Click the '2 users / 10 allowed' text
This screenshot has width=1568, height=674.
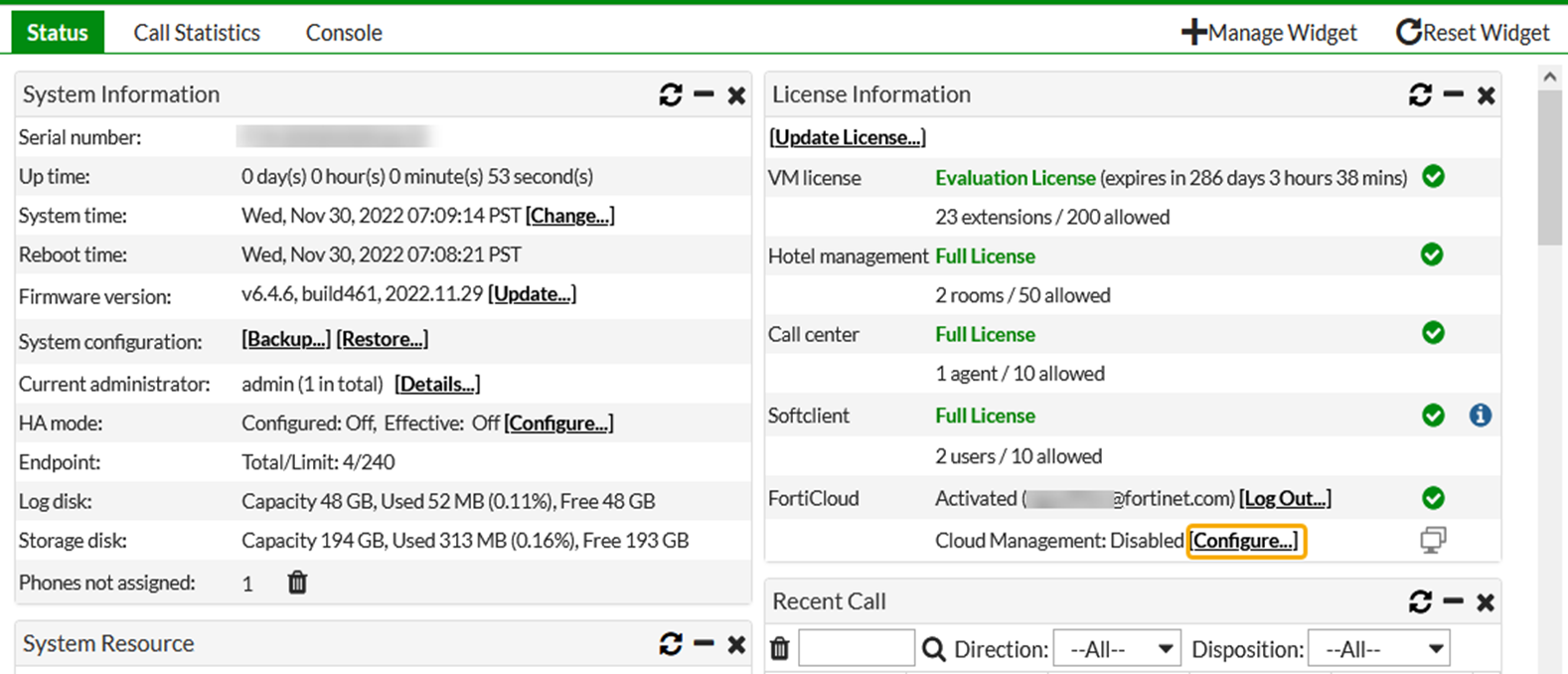(1019, 456)
